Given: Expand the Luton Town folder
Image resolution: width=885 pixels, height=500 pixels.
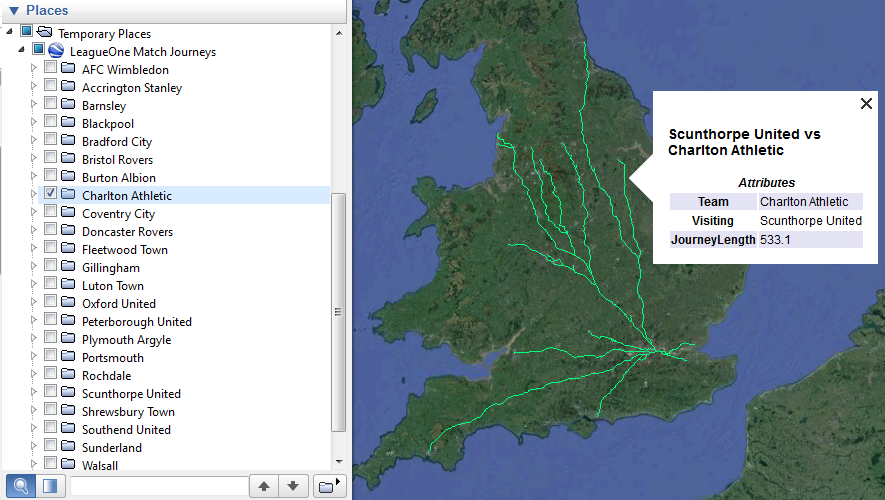Looking at the screenshot, I should [33, 284].
